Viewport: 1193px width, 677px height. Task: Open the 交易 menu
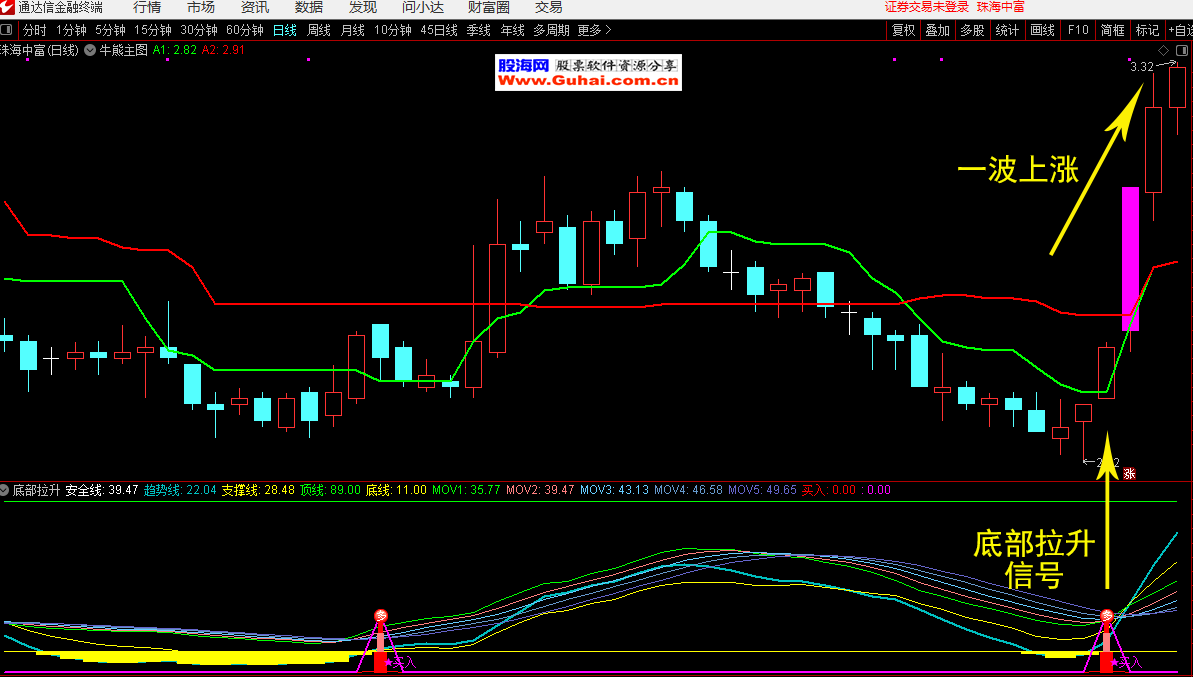[x=548, y=7]
